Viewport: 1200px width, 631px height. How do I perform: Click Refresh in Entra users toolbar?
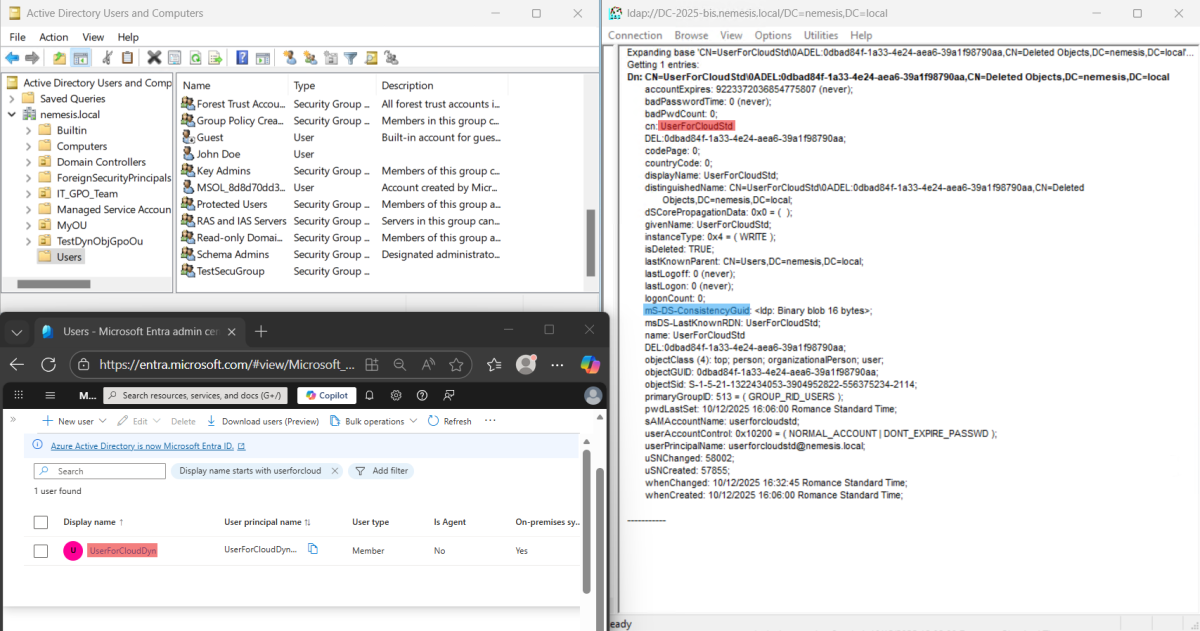click(449, 421)
